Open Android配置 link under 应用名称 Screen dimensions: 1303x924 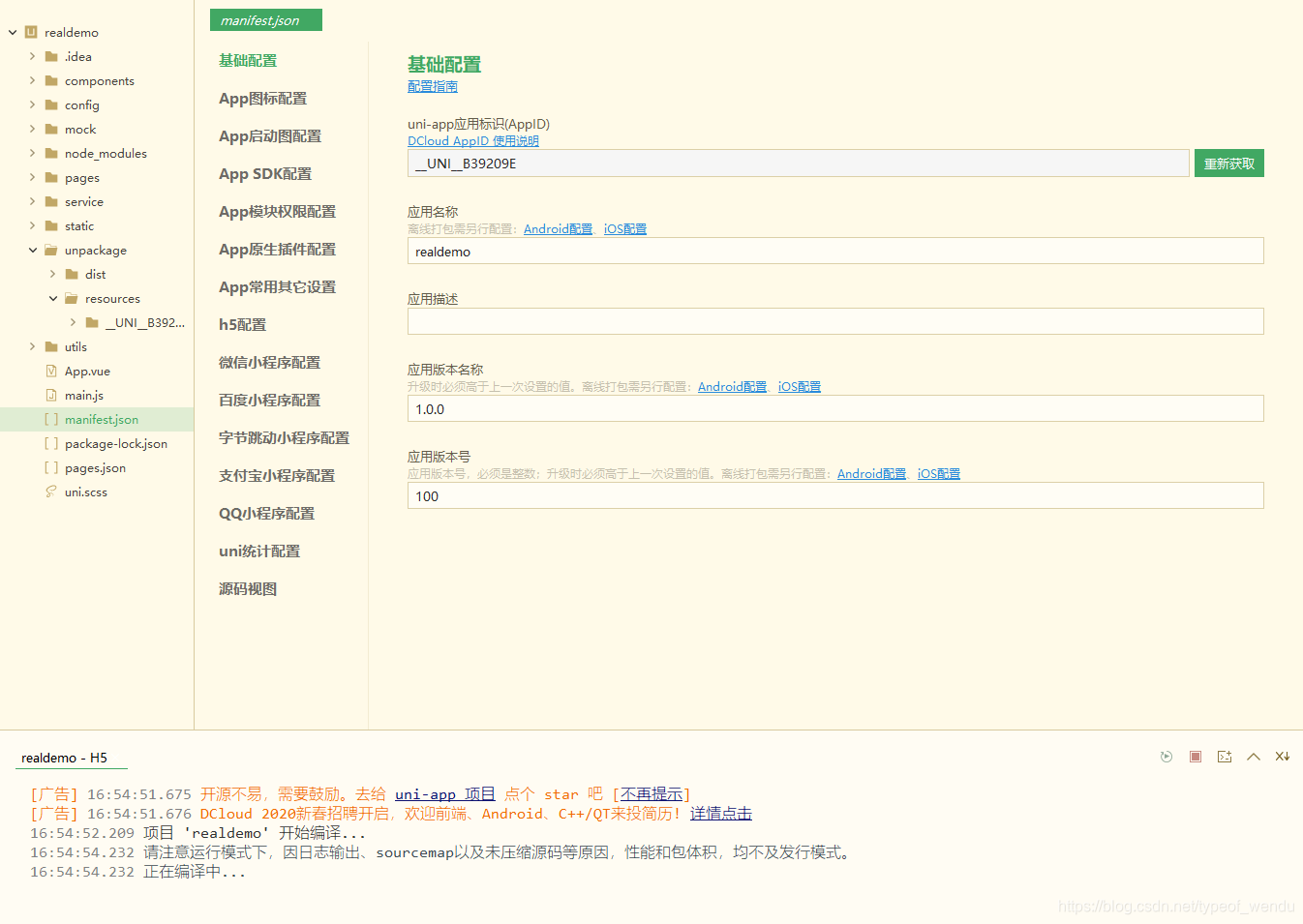click(x=558, y=228)
